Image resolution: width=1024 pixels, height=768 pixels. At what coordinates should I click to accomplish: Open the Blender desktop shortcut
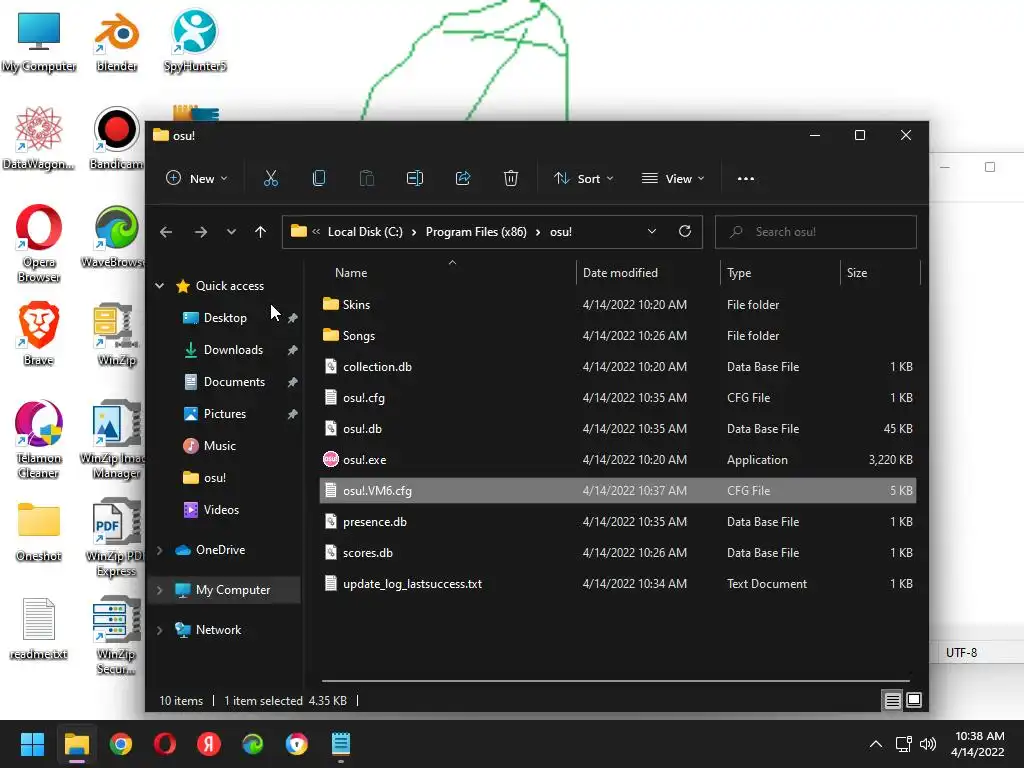pyautogui.click(x=116, y=42)
